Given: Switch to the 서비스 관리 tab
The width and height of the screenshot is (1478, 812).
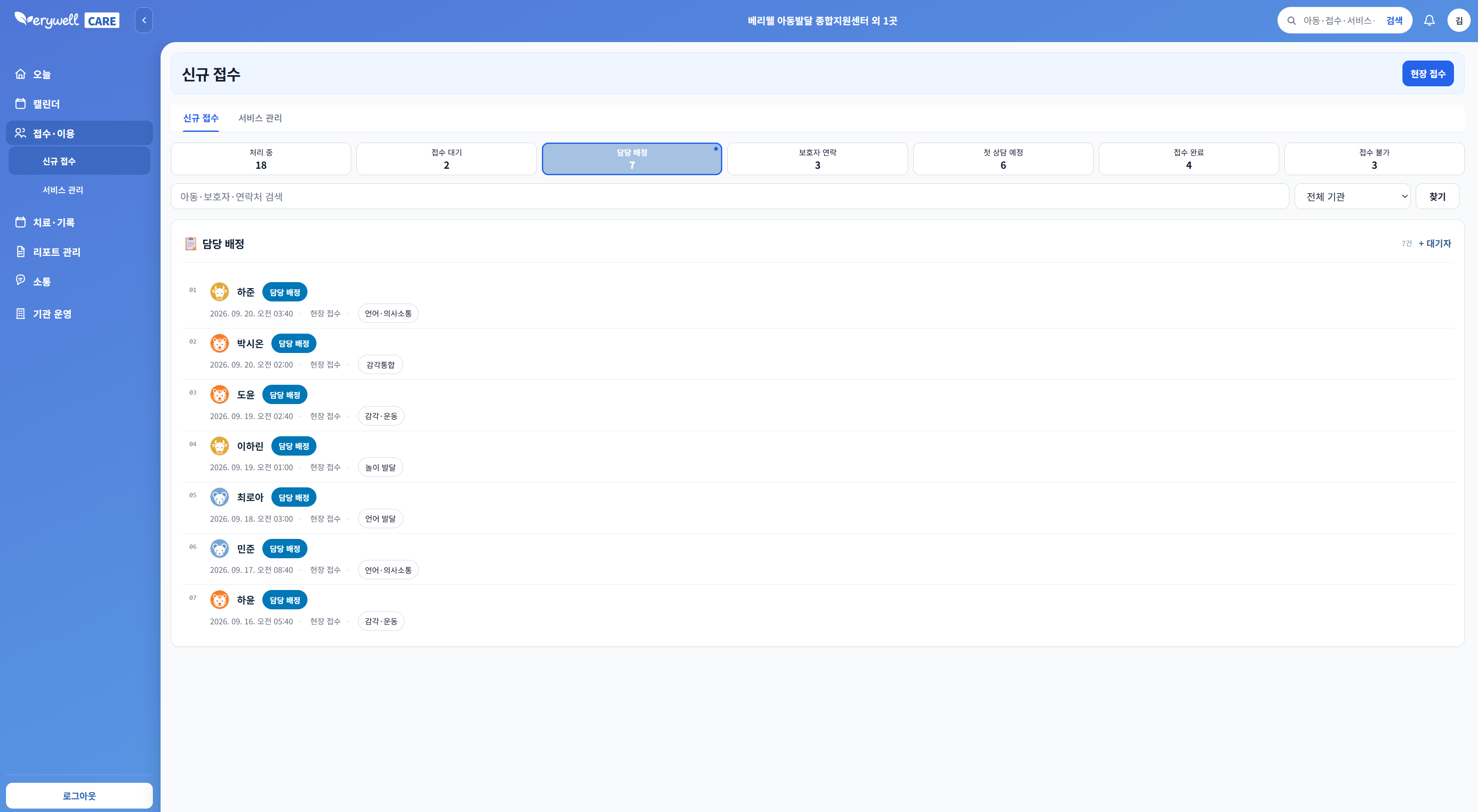Looking at the screenshot, I should [x=260, y=118].
